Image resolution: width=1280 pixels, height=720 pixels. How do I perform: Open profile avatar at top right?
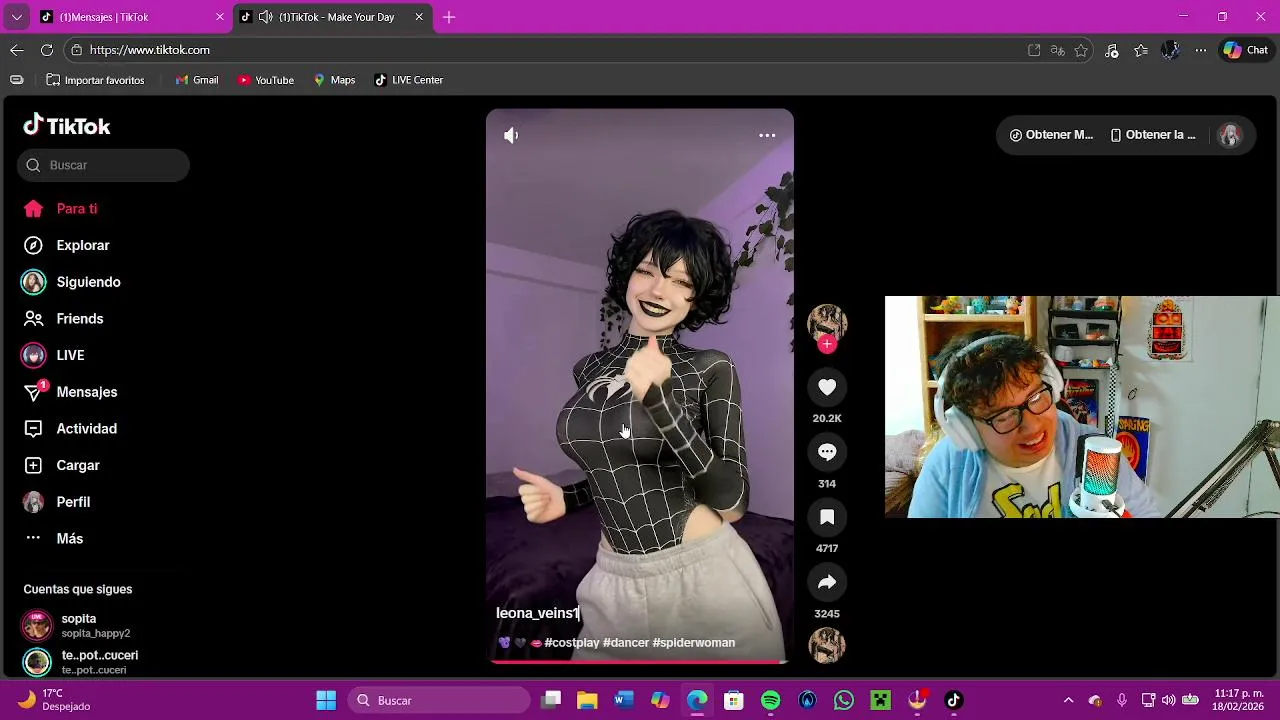pyautogui.click(x=1230, y=135)
